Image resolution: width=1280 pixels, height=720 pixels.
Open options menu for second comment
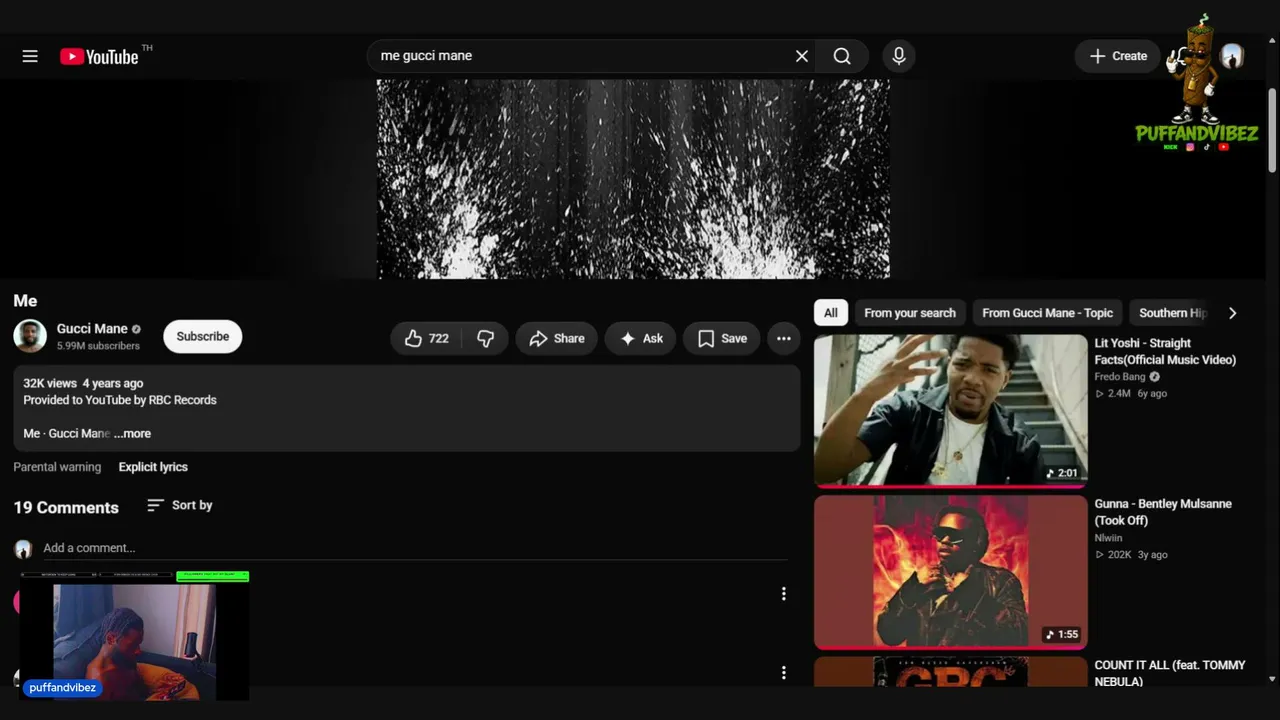tap(784, 672)
